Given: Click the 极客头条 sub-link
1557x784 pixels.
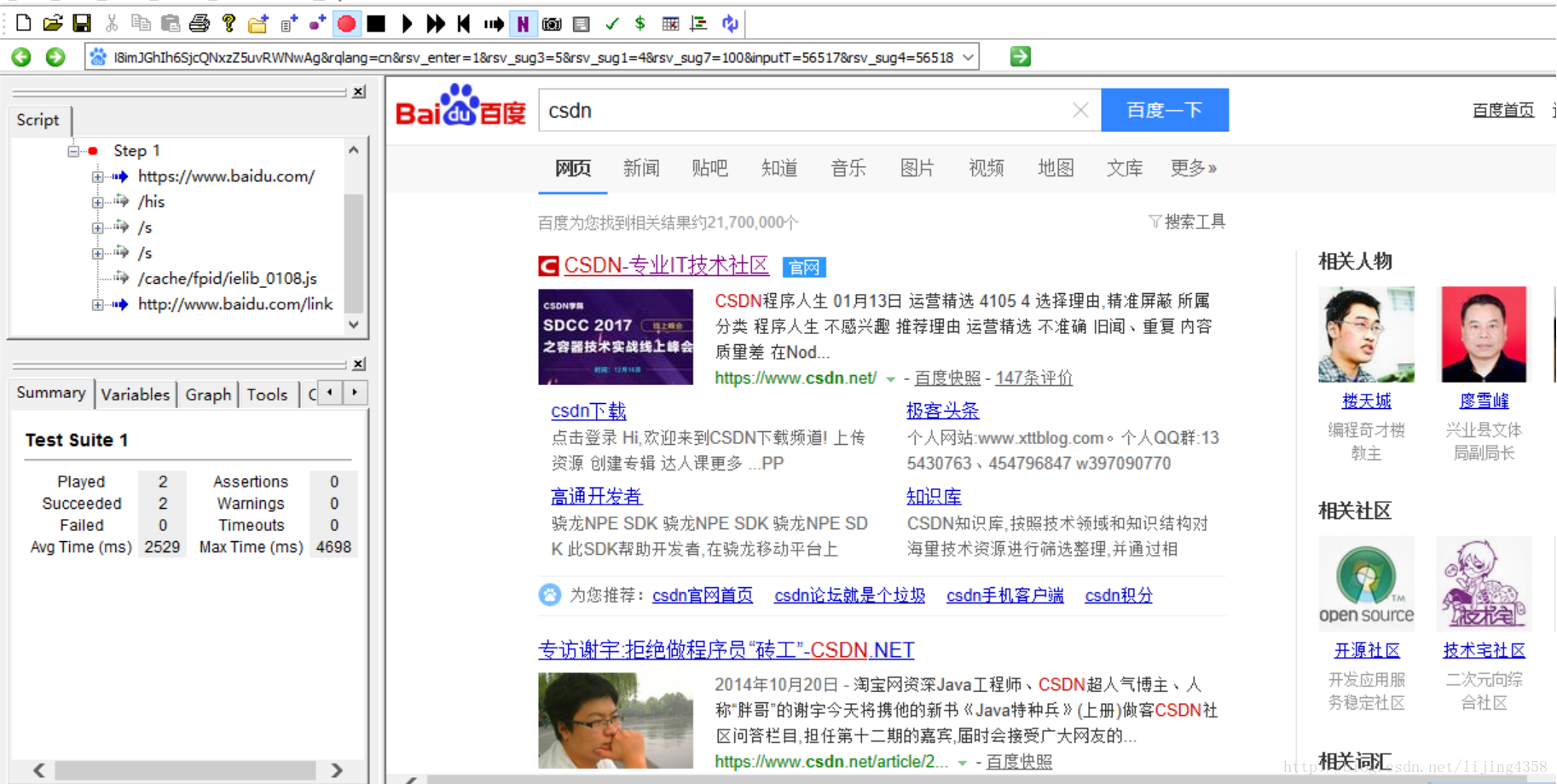Looking at the screenshot, I should 942,411.
